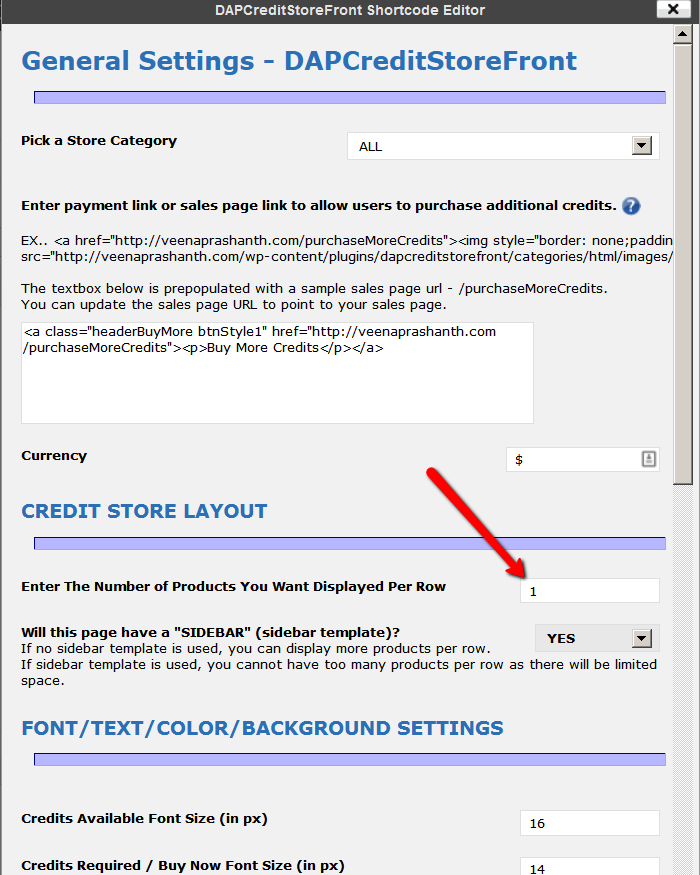The width and height of the screenshot is (700, 875).
Task: Click the arrow button on YES dropdown
Action: (x=642, y=638)
